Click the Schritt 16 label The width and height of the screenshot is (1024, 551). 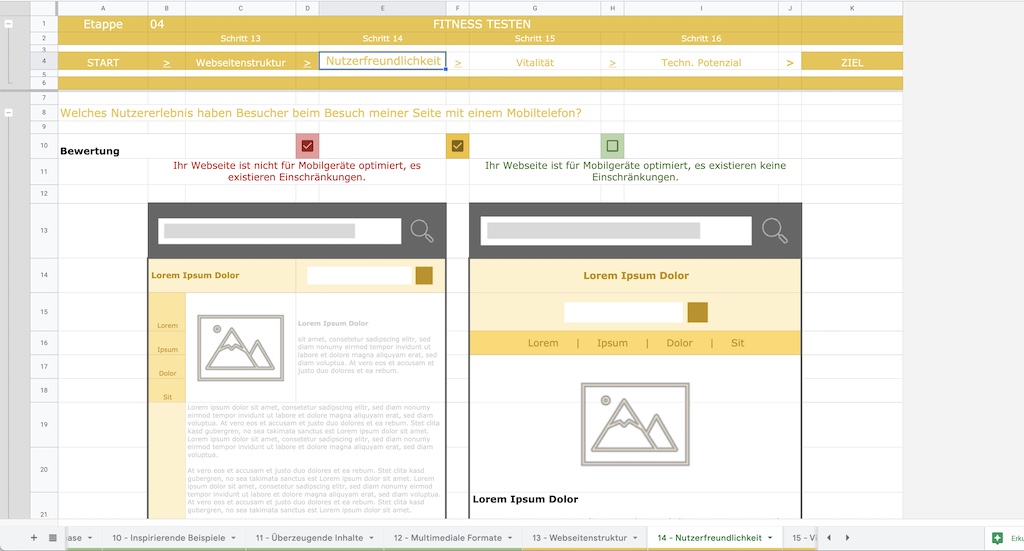(701, 39)
